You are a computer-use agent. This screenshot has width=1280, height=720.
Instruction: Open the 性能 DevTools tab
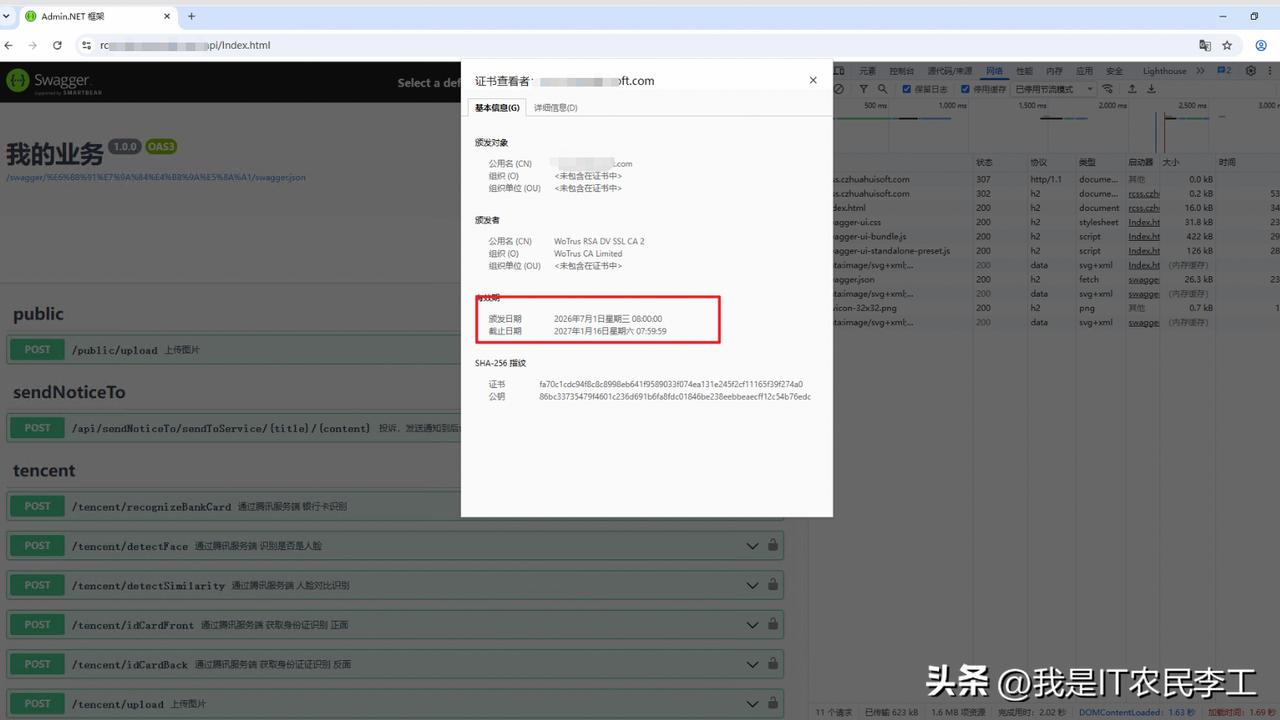[1024, 71]
